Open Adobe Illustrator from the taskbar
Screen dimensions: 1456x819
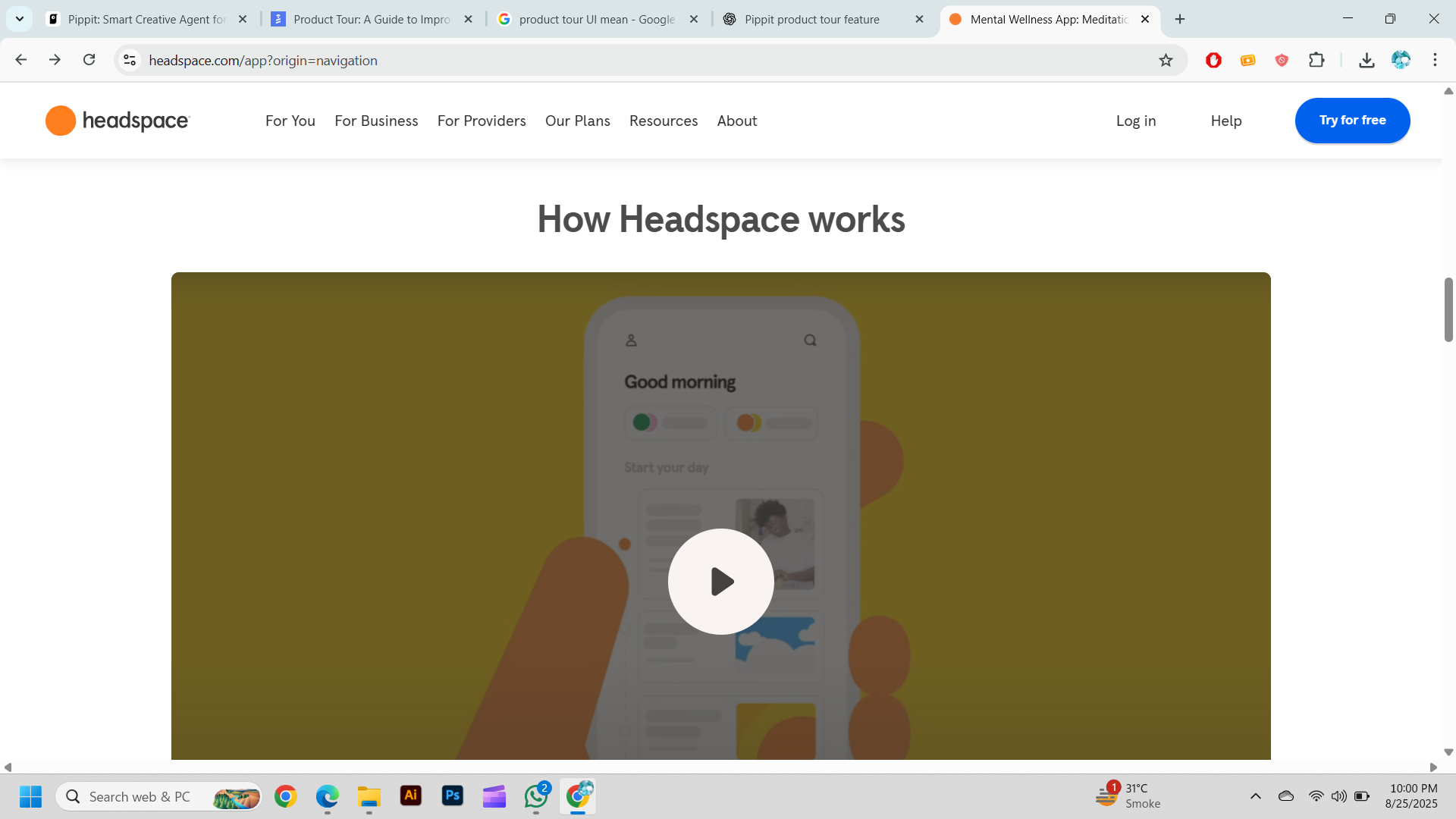tap(410, 795)
